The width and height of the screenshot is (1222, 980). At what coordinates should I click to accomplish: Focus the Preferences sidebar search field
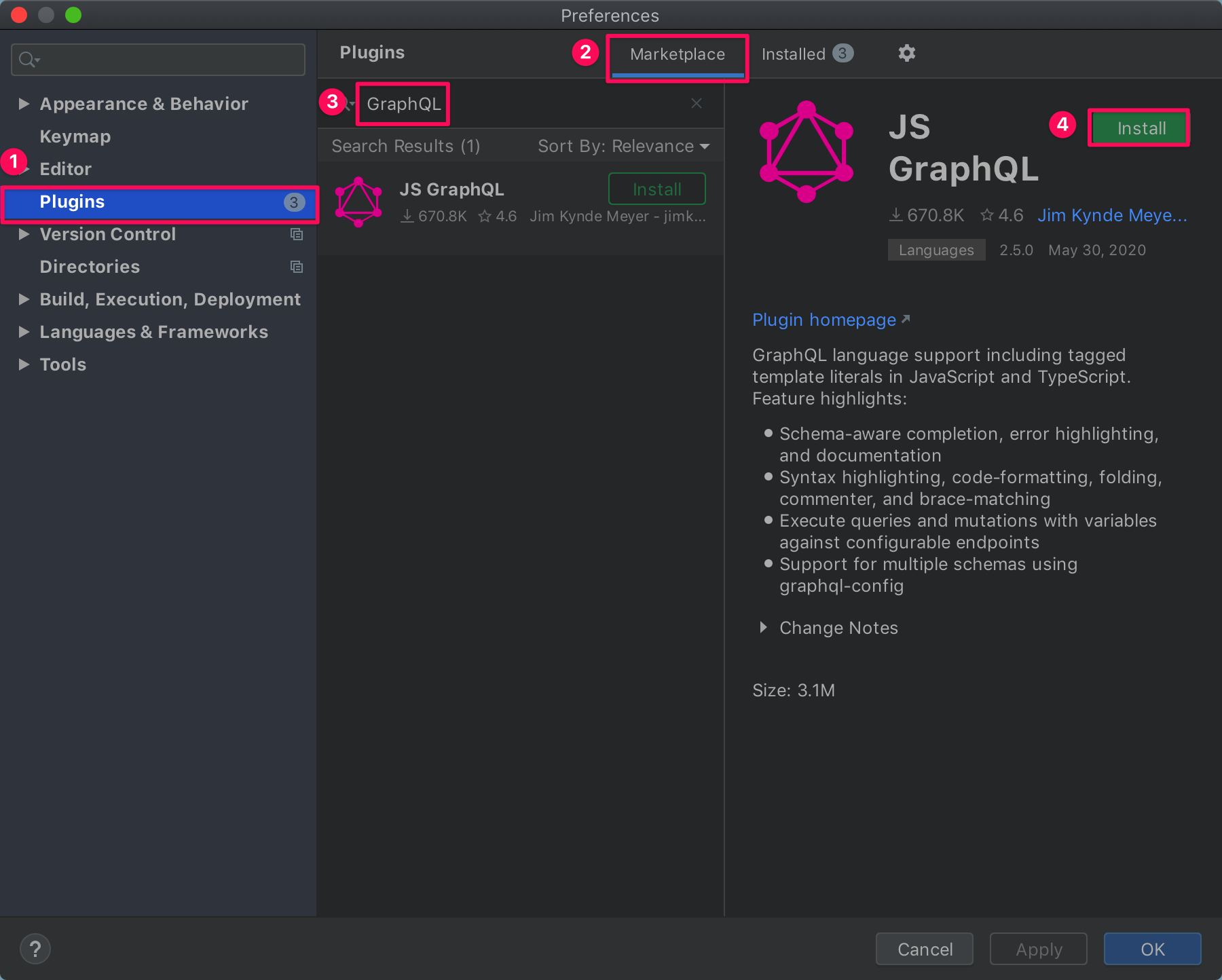(158, 60)
